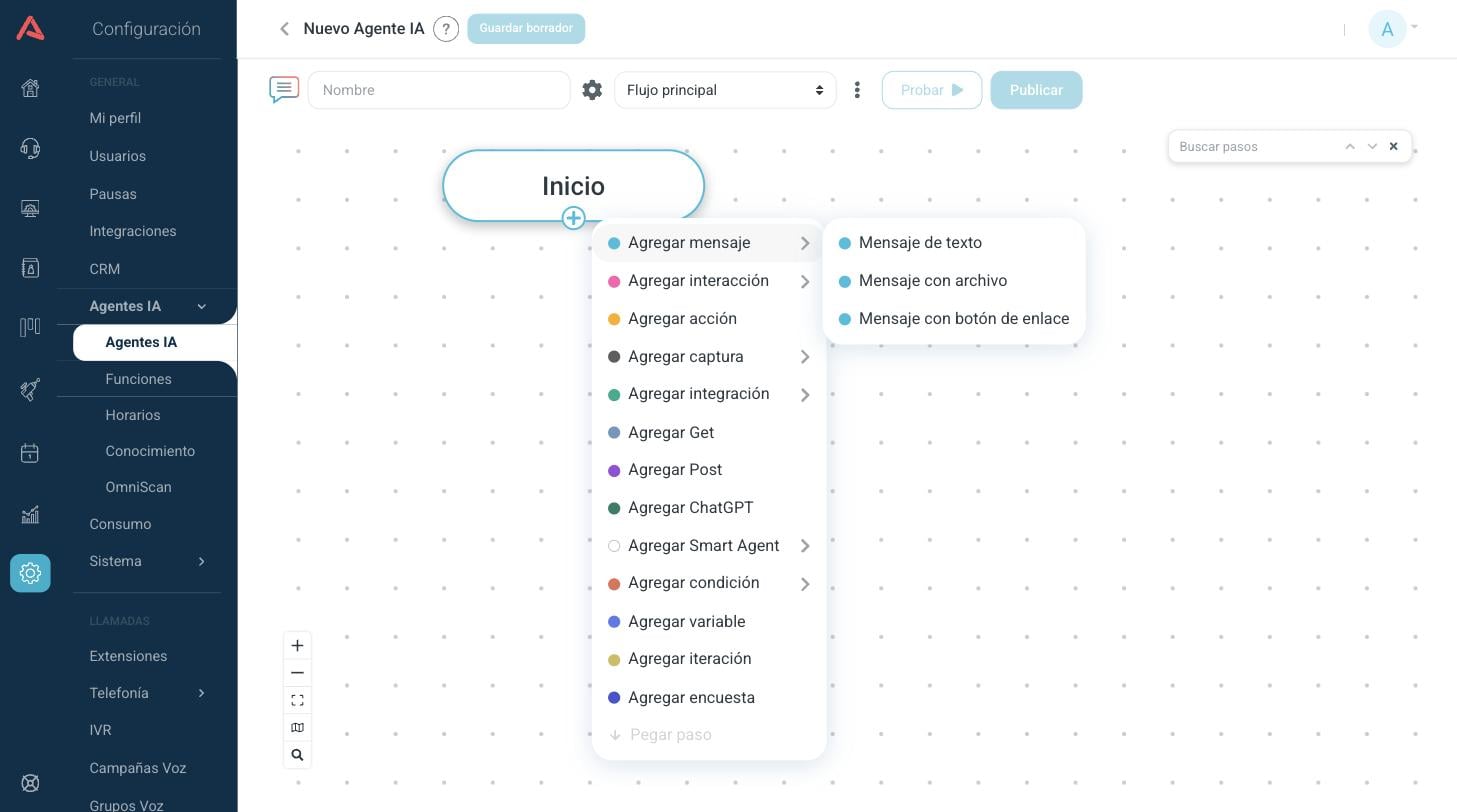This screenshot has width=1457, height=812.
Task: Collapse the Agentes IA section
Action: click(201, 306)
